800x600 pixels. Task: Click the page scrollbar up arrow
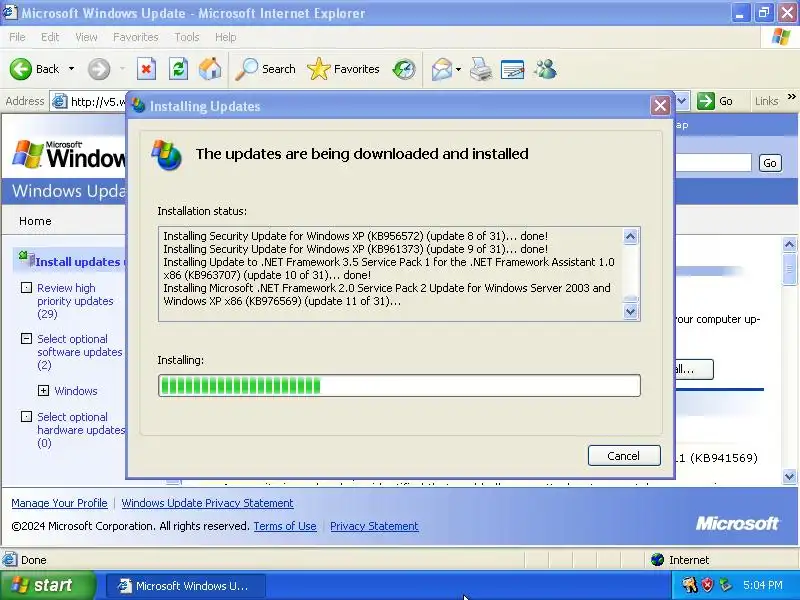(x=789, y=244)
